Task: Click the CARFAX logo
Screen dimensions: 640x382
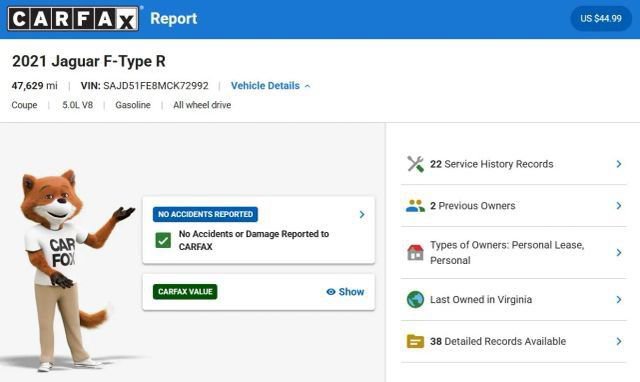Action: [x=73, y=19]
